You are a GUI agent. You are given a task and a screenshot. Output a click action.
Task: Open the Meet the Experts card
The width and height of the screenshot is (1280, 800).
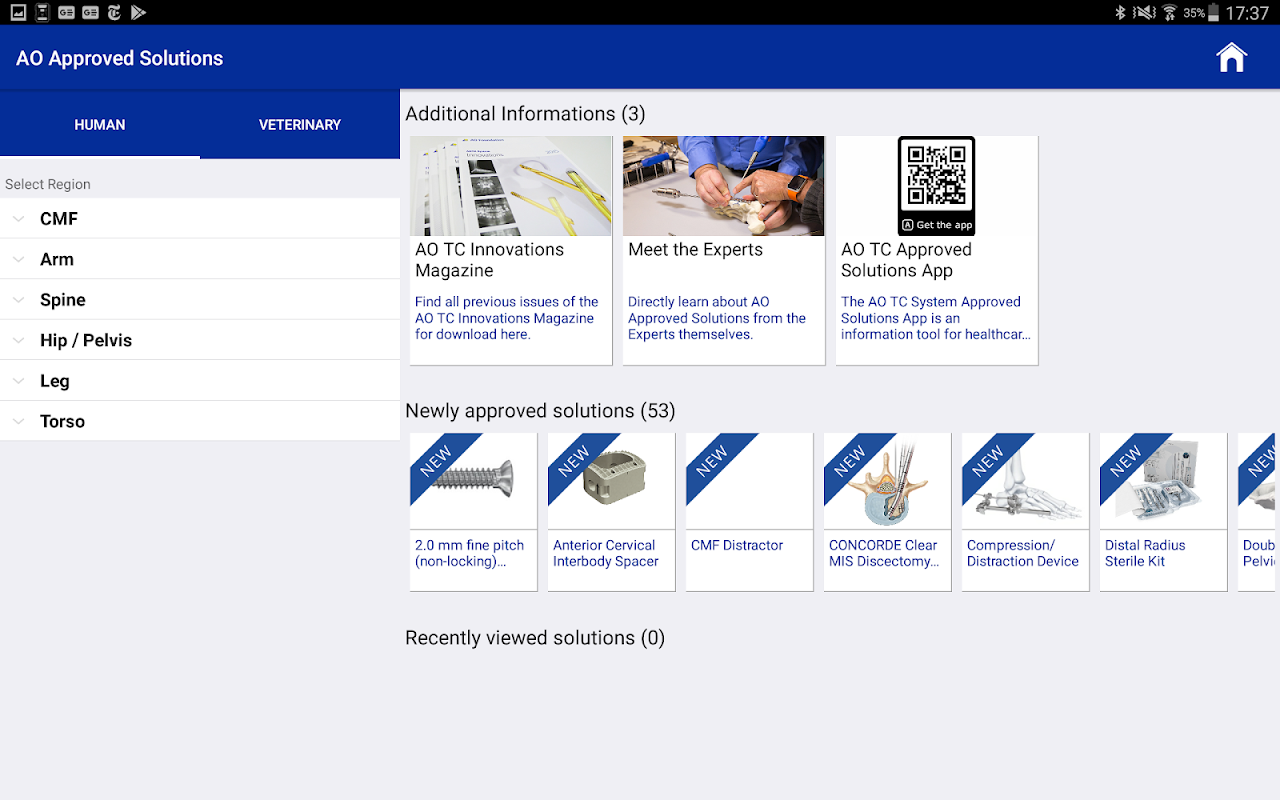coord(724,250)
